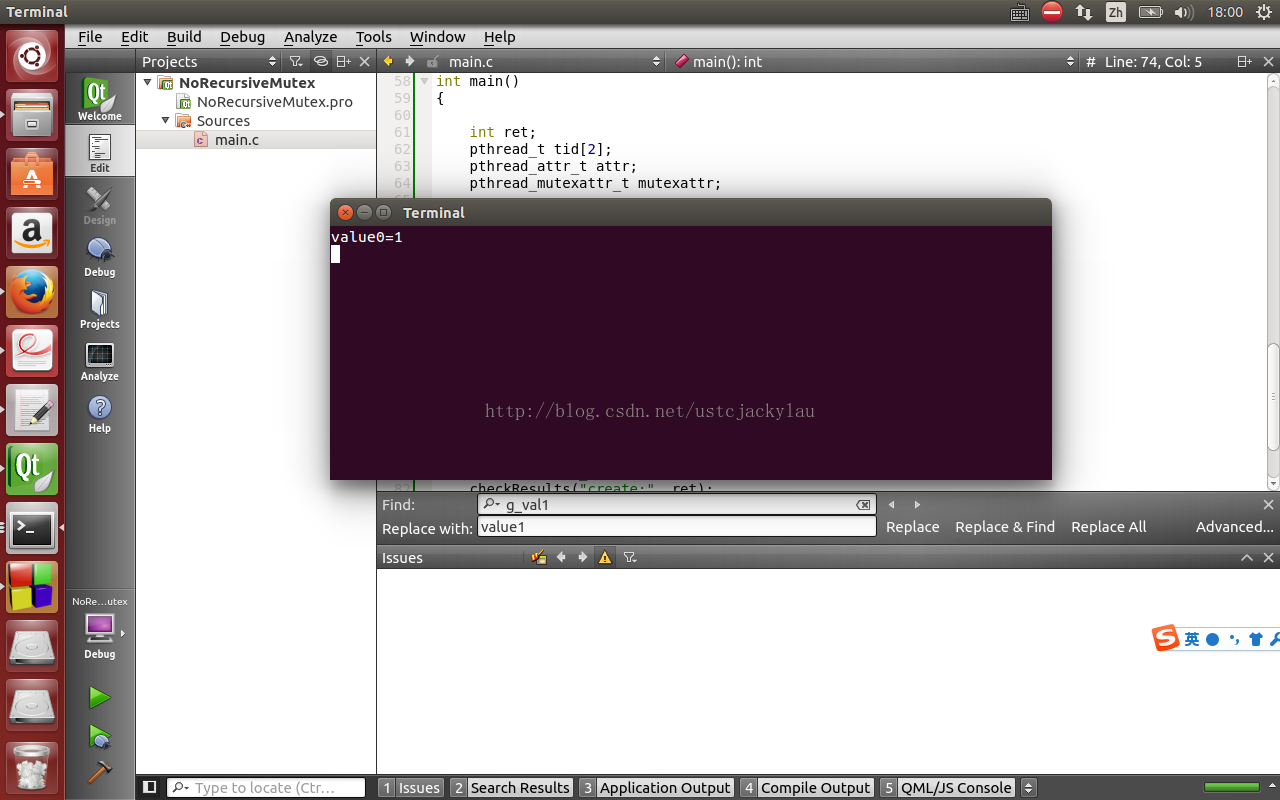Click Replace All button
Viewport: 1280px width, 800px height.
click(x=1108, y=527)
